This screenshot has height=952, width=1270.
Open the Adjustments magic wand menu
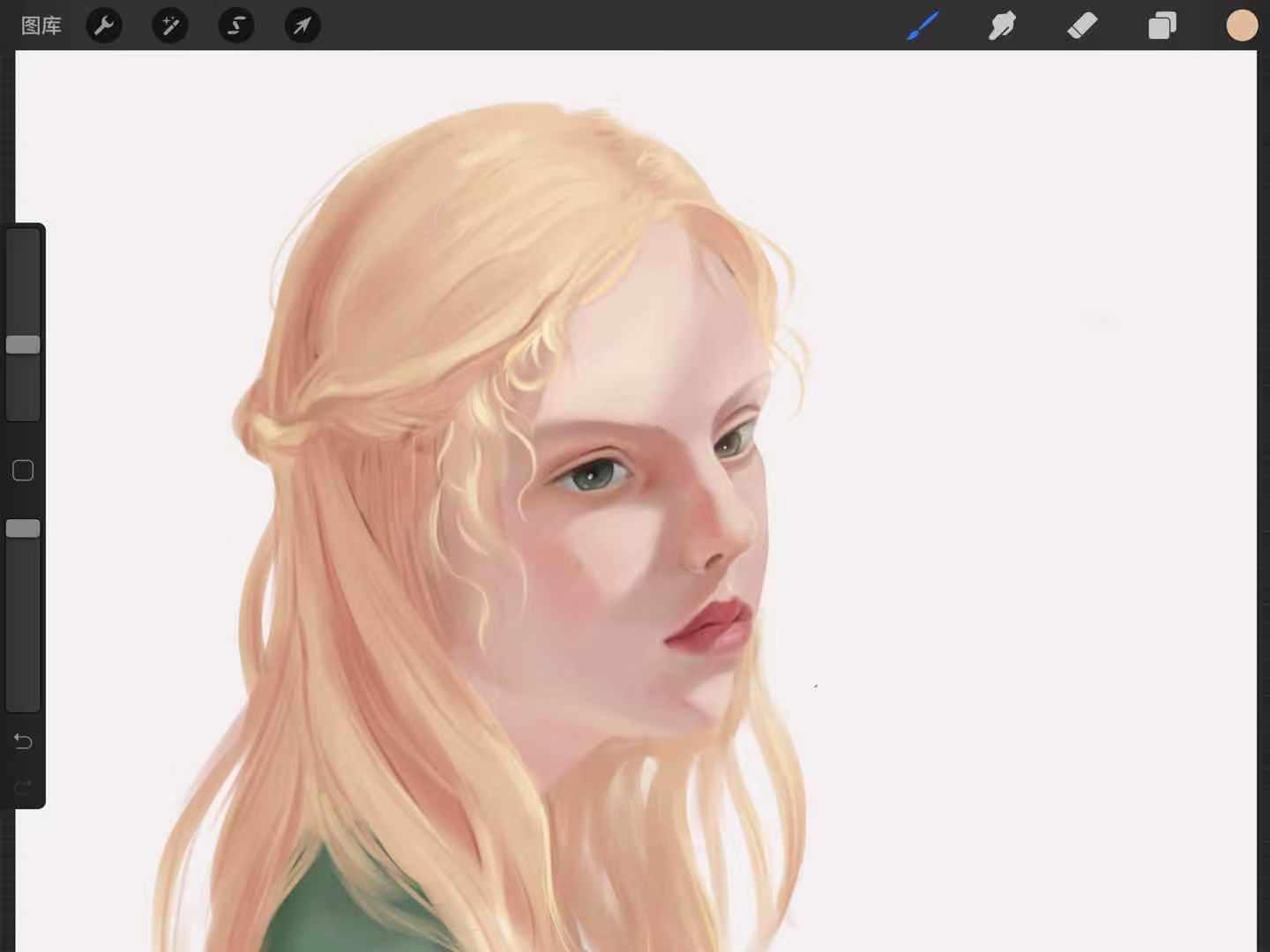(170, 26)
